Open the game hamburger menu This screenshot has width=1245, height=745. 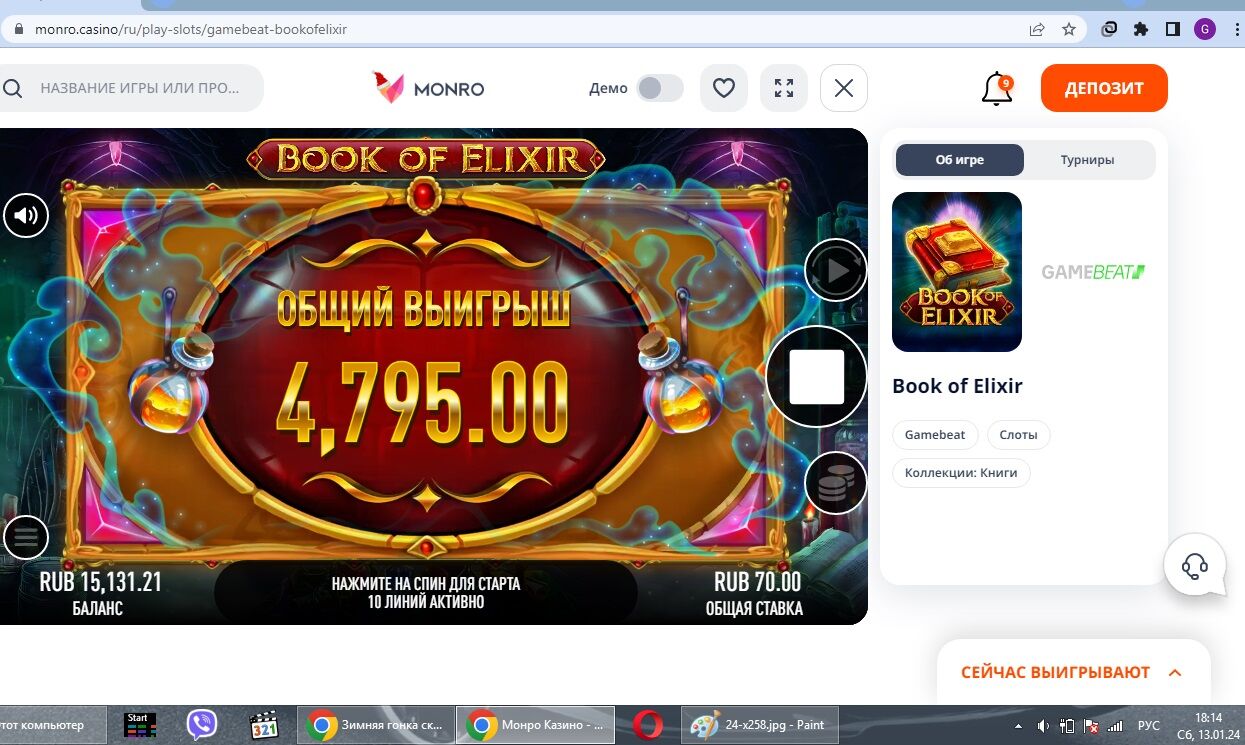(26, 538)
